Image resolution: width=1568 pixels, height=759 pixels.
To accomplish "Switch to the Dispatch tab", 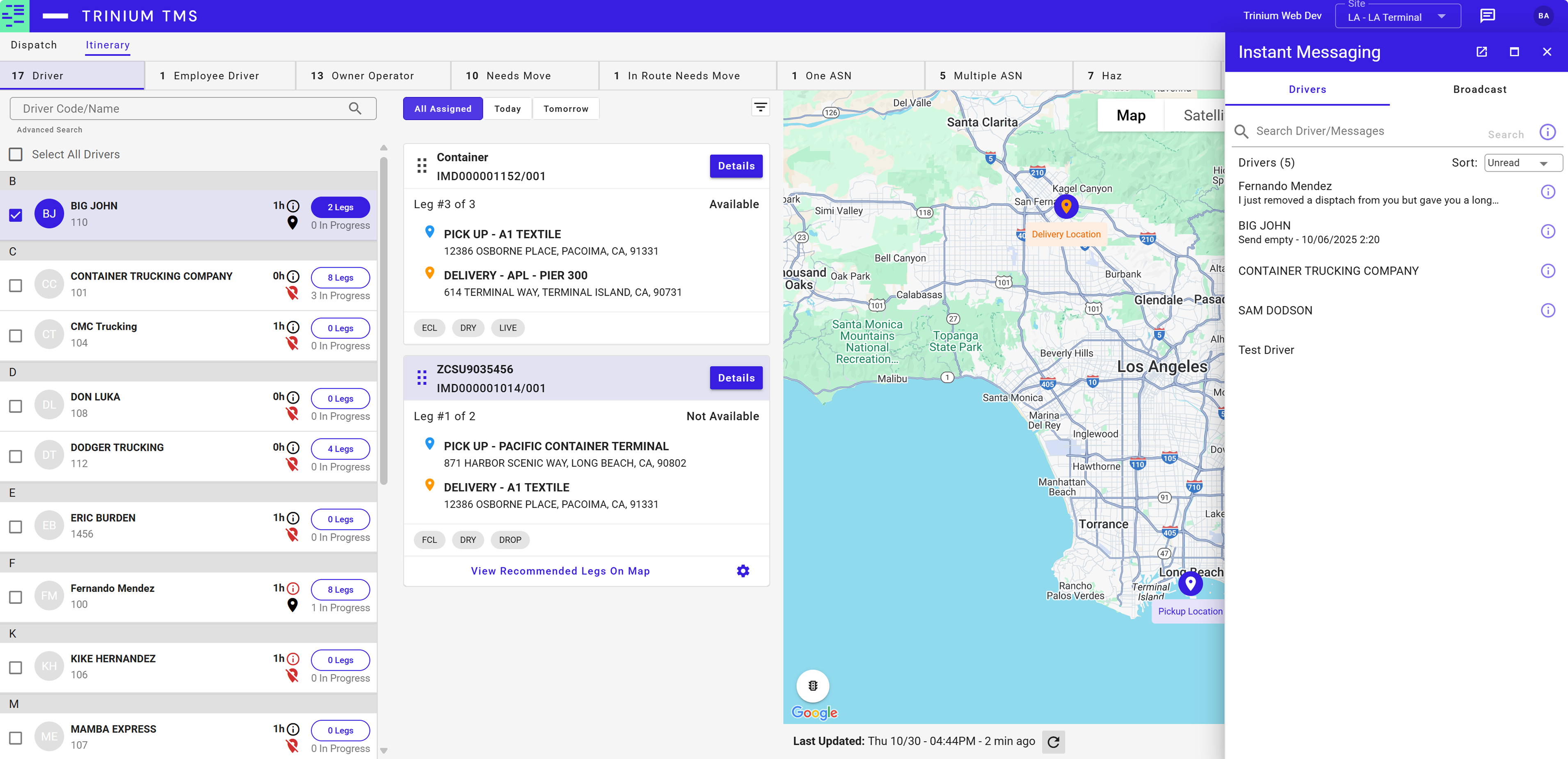I will click(34, 45).
